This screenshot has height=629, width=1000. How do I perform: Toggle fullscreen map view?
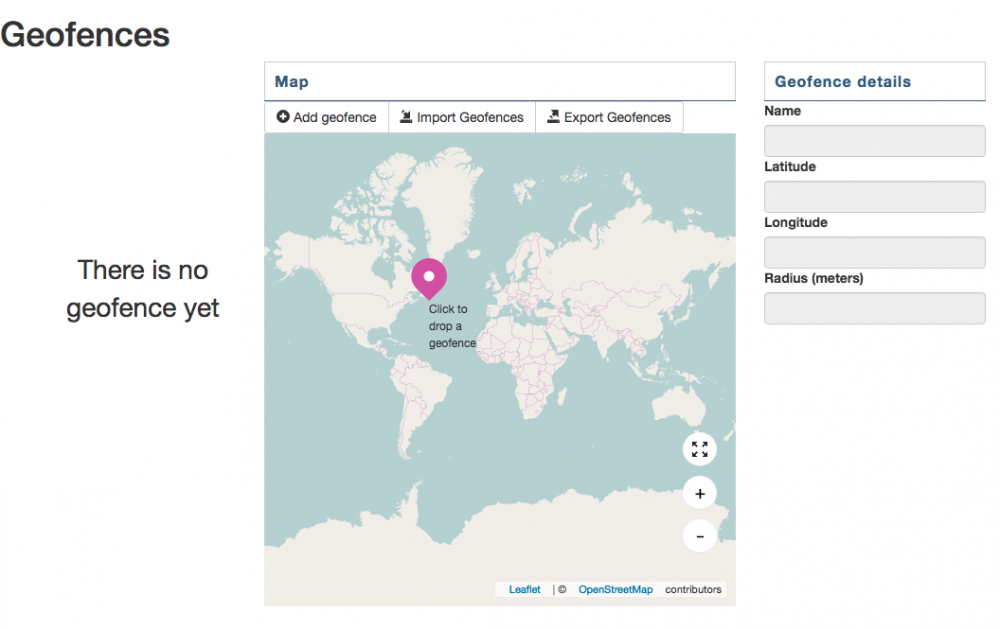point(700,449)
